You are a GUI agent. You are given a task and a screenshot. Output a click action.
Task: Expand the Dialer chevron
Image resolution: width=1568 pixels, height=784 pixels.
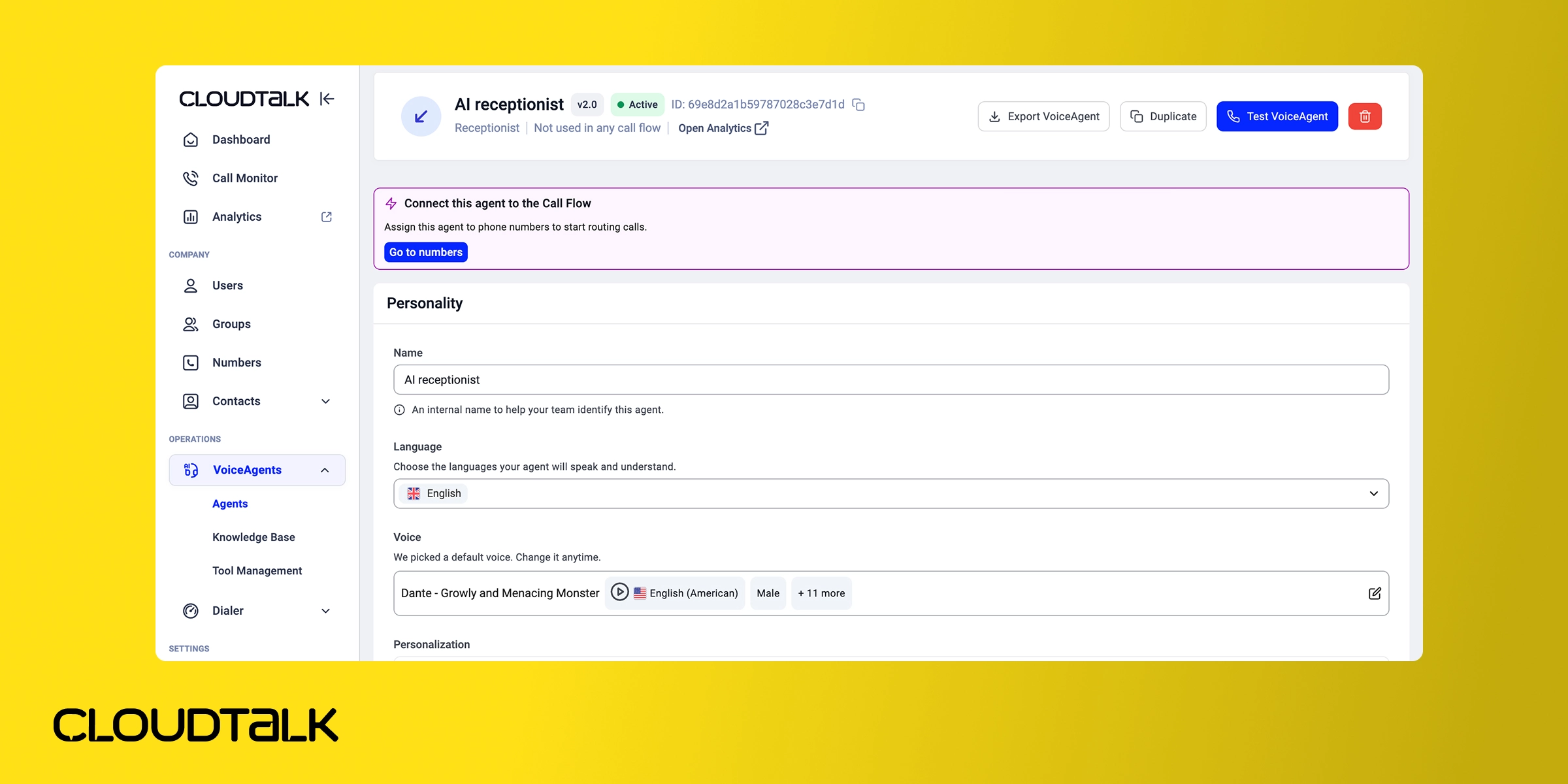coord(325,611)
